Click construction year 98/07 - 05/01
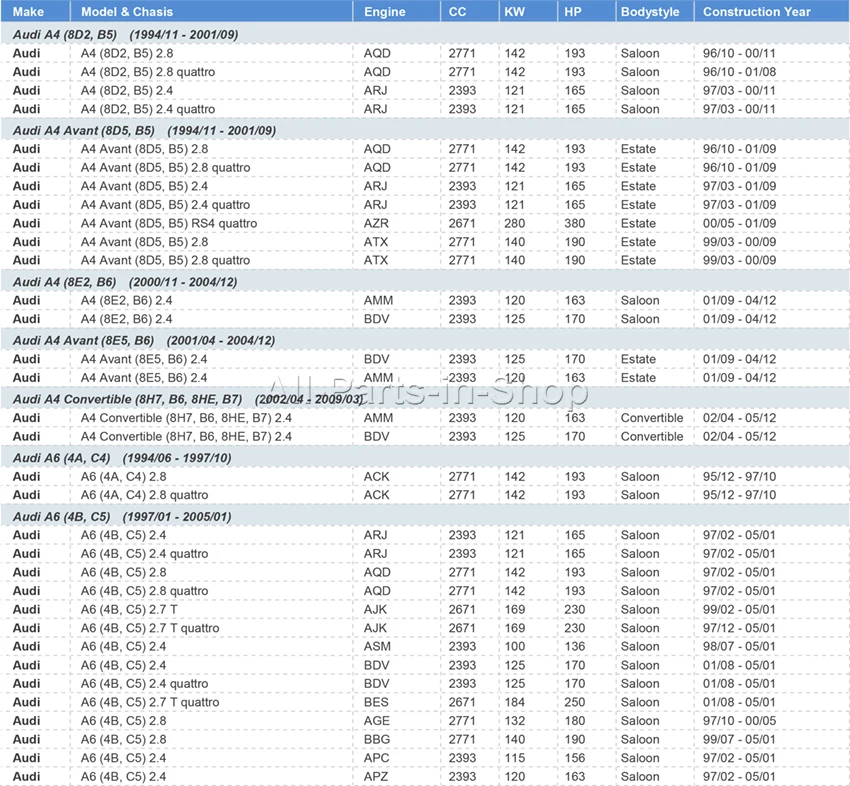This screenshot has width=850, height=786. coord(739,646)
